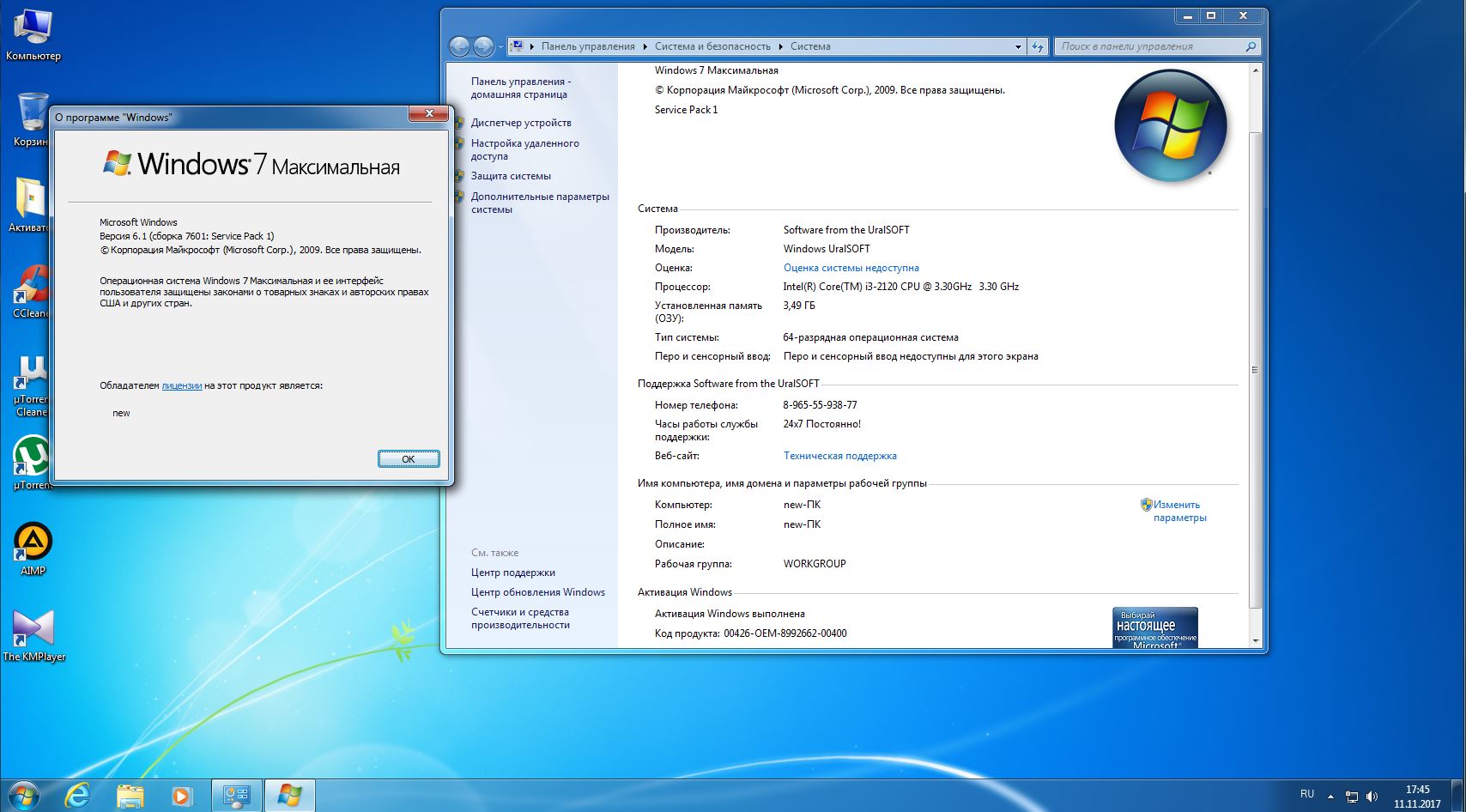Select the Система breadcrumb
The height and width of the screenshot is (812, 1466).
click(x=810, y=46)
